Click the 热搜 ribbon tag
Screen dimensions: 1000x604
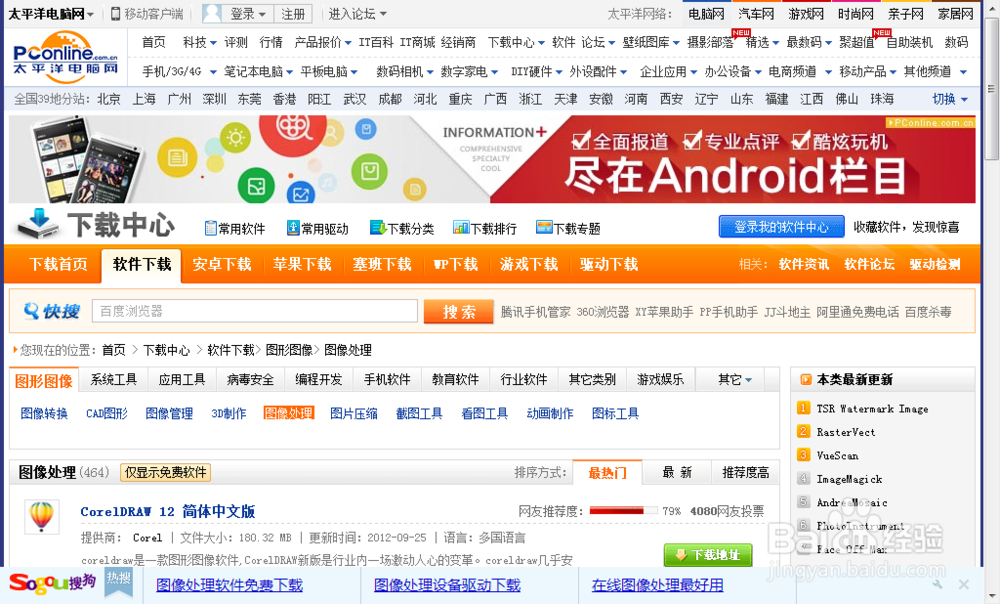pos(119,580)
